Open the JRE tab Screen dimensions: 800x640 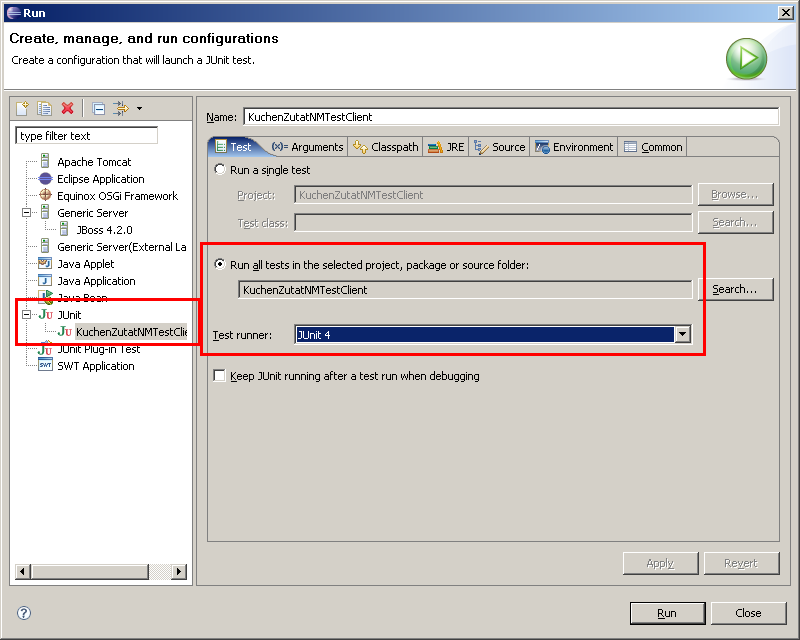coord(446,147)
